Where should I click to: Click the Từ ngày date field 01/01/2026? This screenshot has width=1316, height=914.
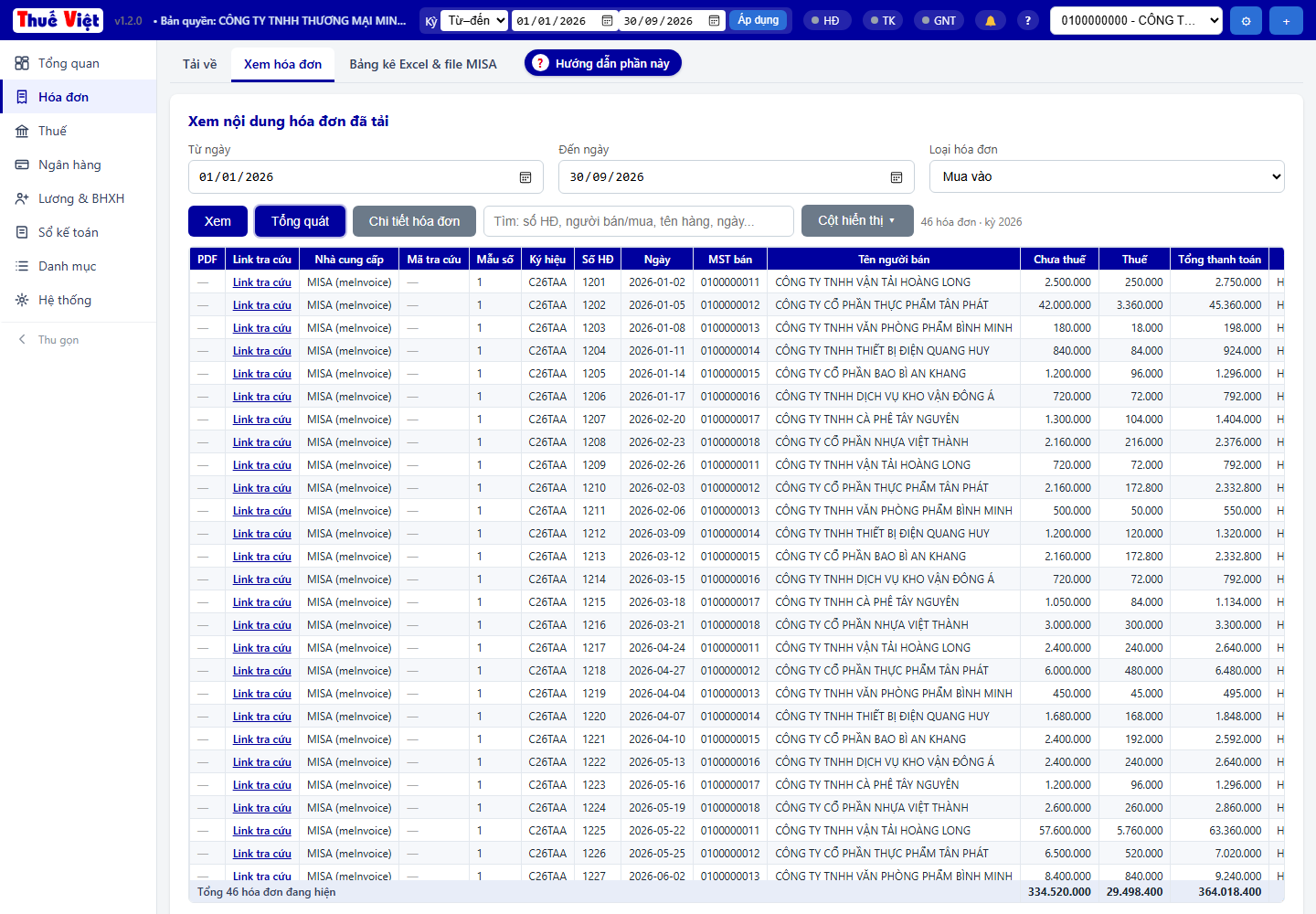366,177
